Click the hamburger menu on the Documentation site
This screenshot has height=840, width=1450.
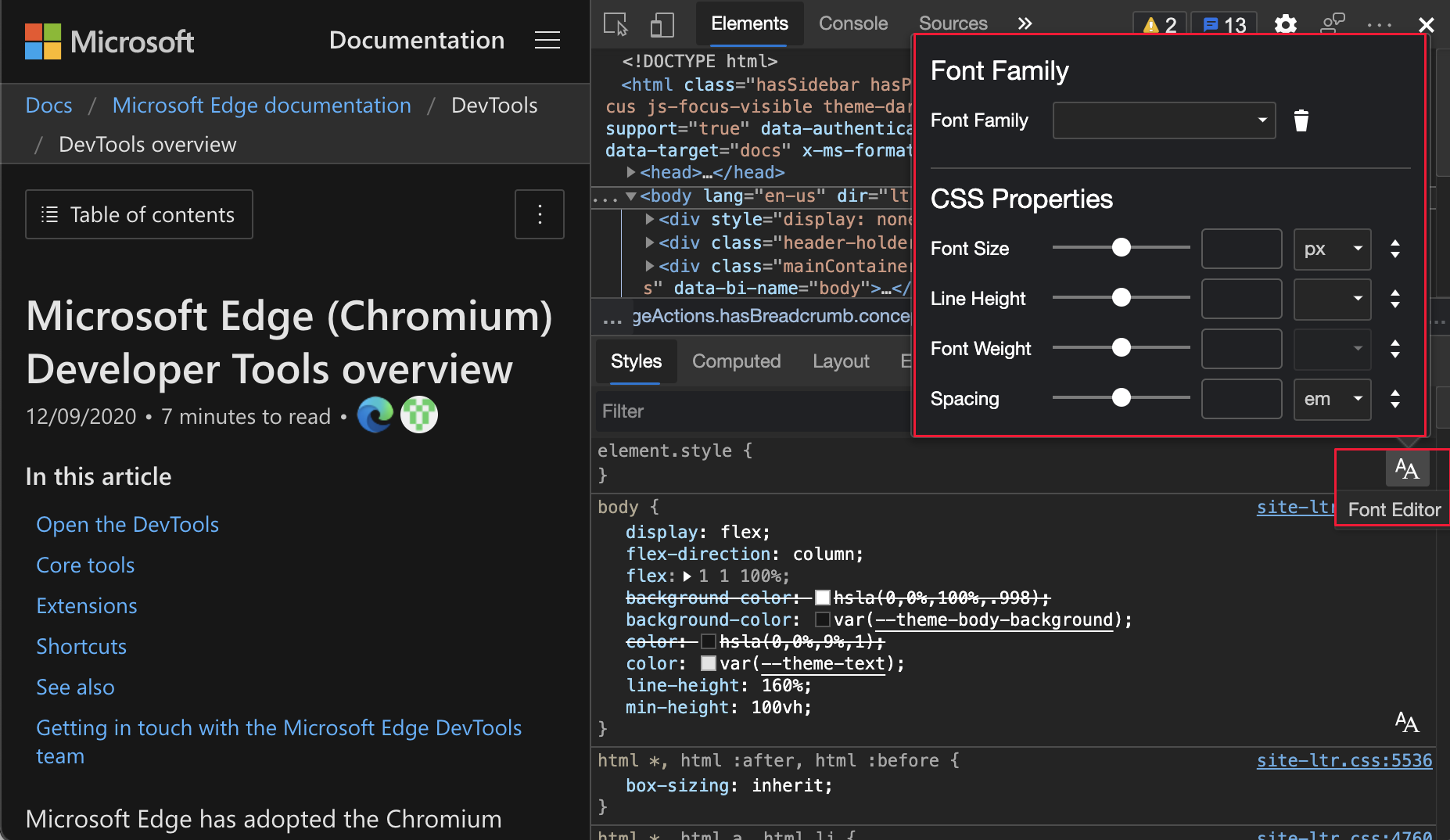[547, 40]
